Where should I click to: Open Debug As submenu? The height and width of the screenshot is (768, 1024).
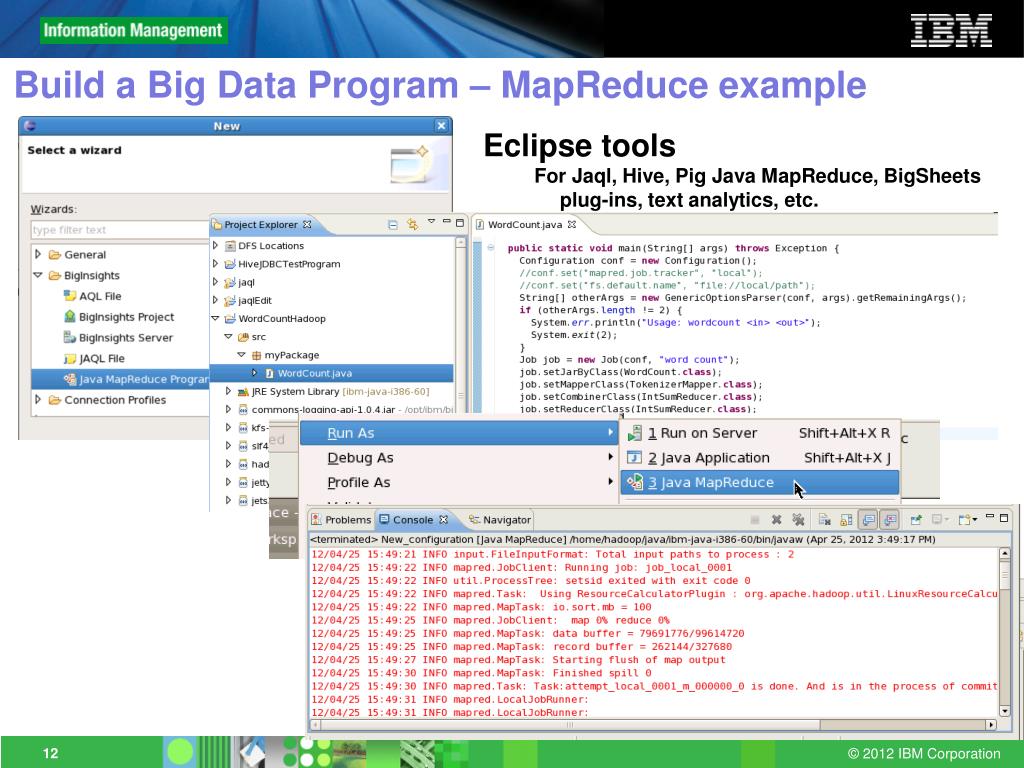click(x=459, y=458)
